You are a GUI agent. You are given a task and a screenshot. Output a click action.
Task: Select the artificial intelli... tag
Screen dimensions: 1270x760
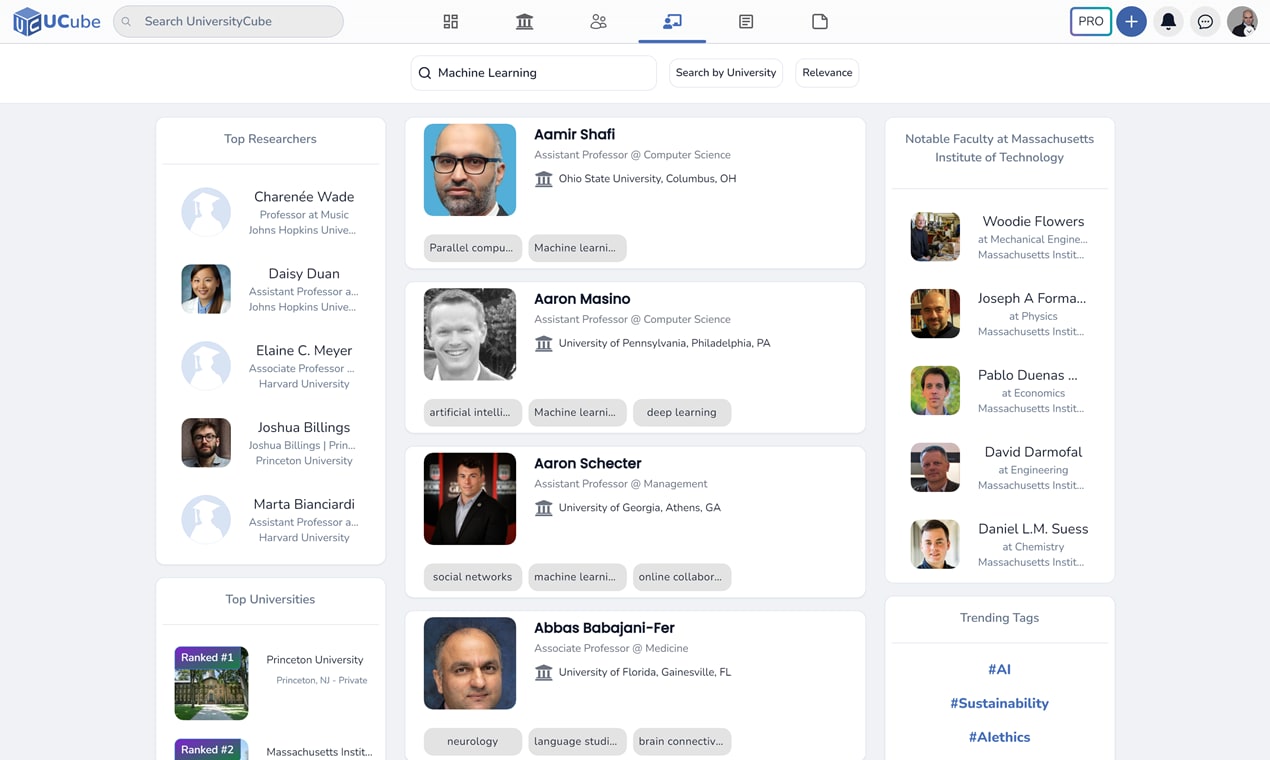tap(472, 412)
